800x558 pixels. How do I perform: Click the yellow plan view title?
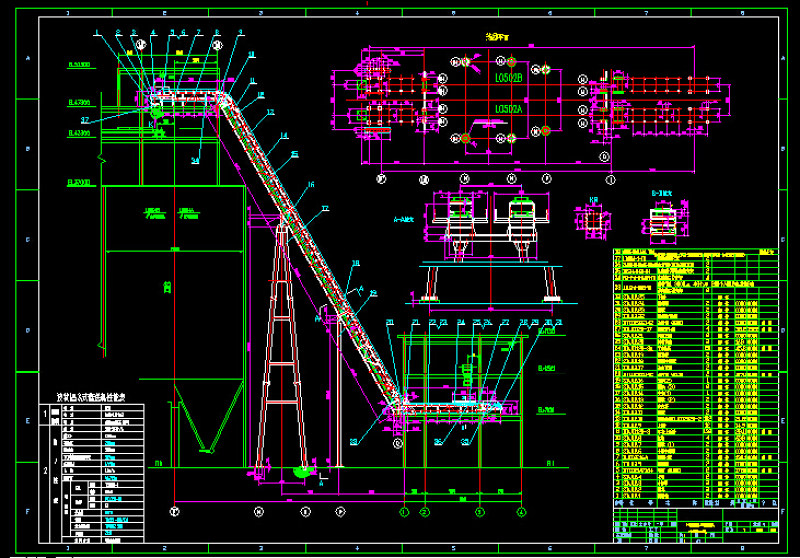pos(496,37)
